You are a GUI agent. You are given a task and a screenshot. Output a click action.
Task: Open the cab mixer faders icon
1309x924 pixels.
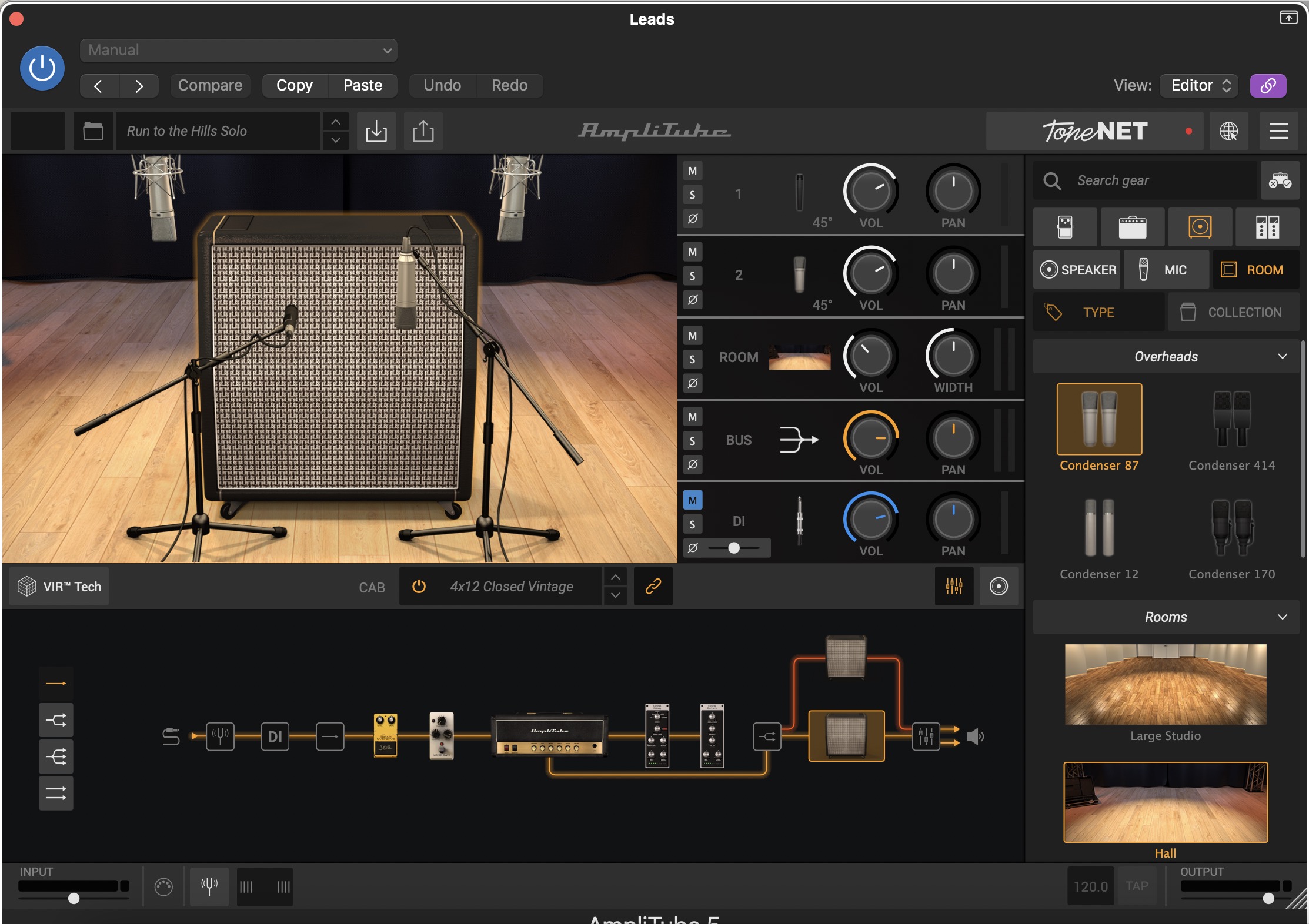pos(954,586)
